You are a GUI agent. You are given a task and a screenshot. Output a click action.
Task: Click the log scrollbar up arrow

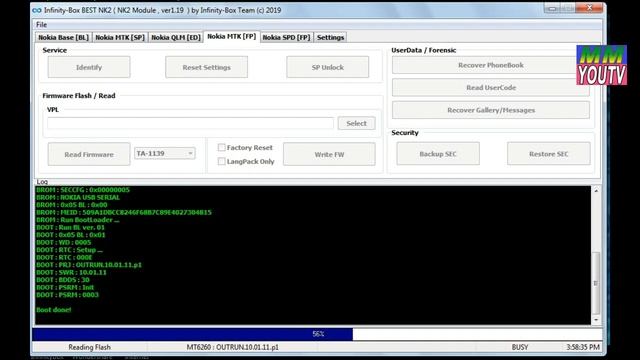coord(596,191)
